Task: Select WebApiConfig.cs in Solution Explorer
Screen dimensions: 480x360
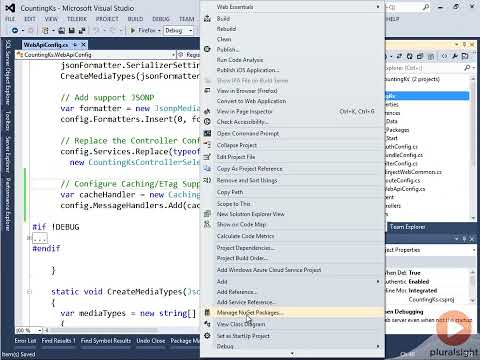Action: [405, 189]
